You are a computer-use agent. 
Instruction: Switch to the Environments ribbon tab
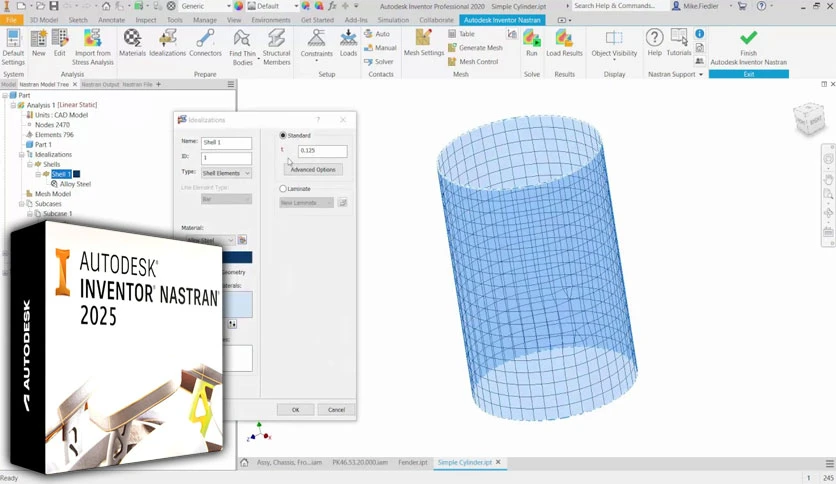click(x=271, y=20)
